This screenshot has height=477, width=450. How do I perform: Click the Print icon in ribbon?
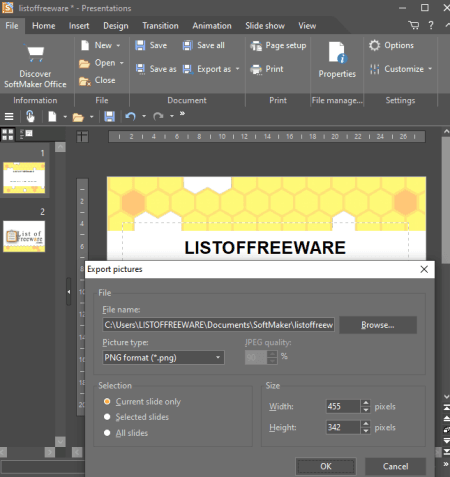coord(256,69)
